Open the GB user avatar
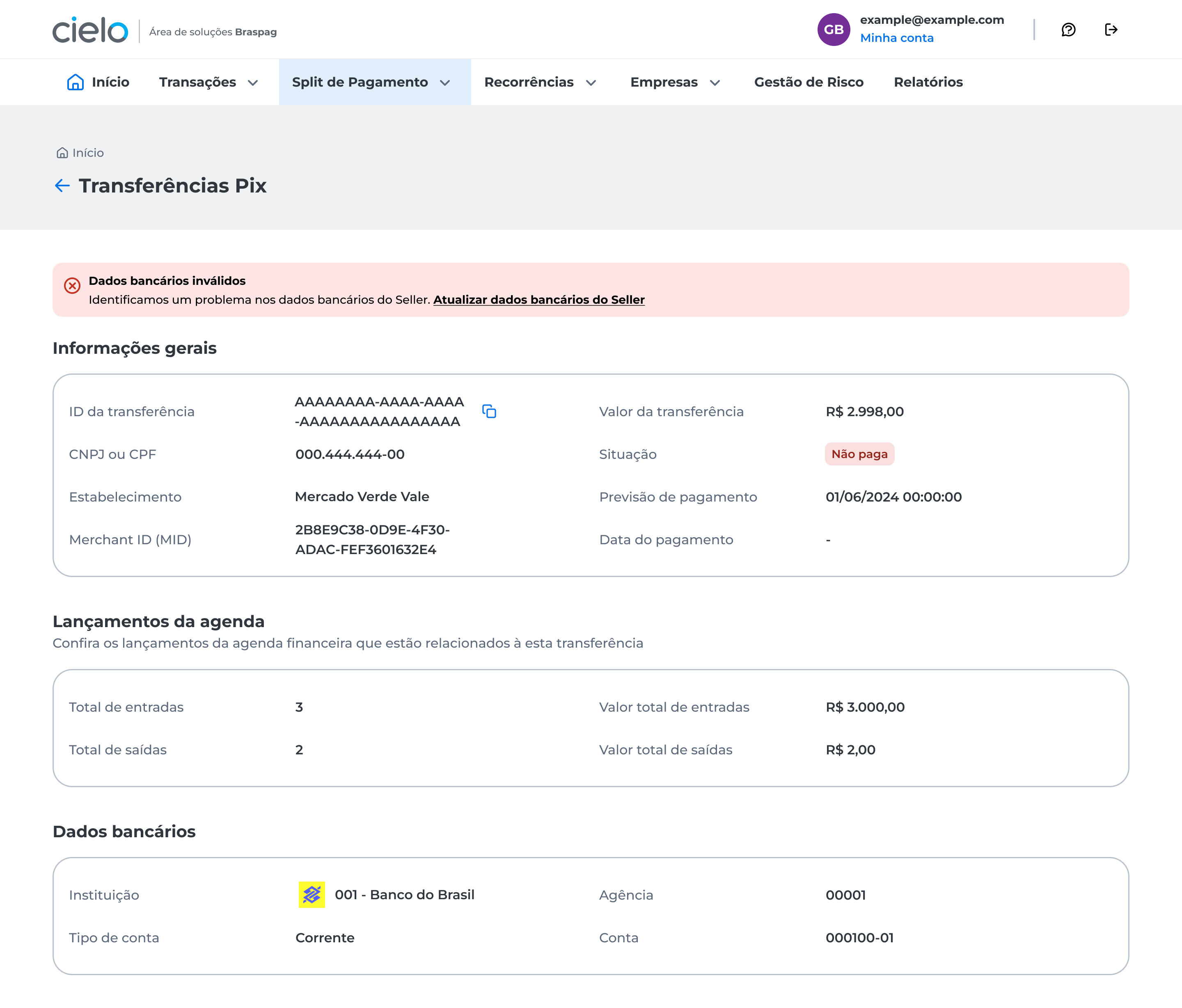The height and width of the screenshot is (1008, 1182). point(834,30)
